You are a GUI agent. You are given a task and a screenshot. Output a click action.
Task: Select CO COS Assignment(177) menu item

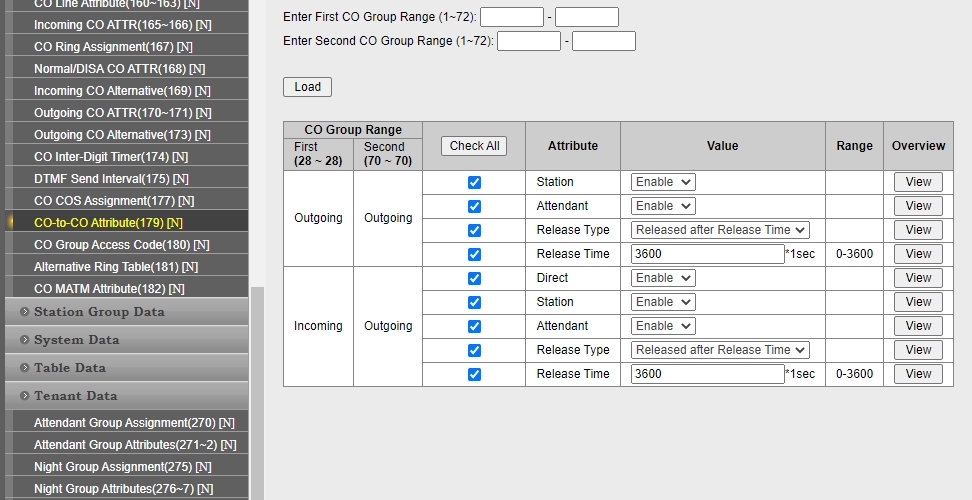coord(111,201)
